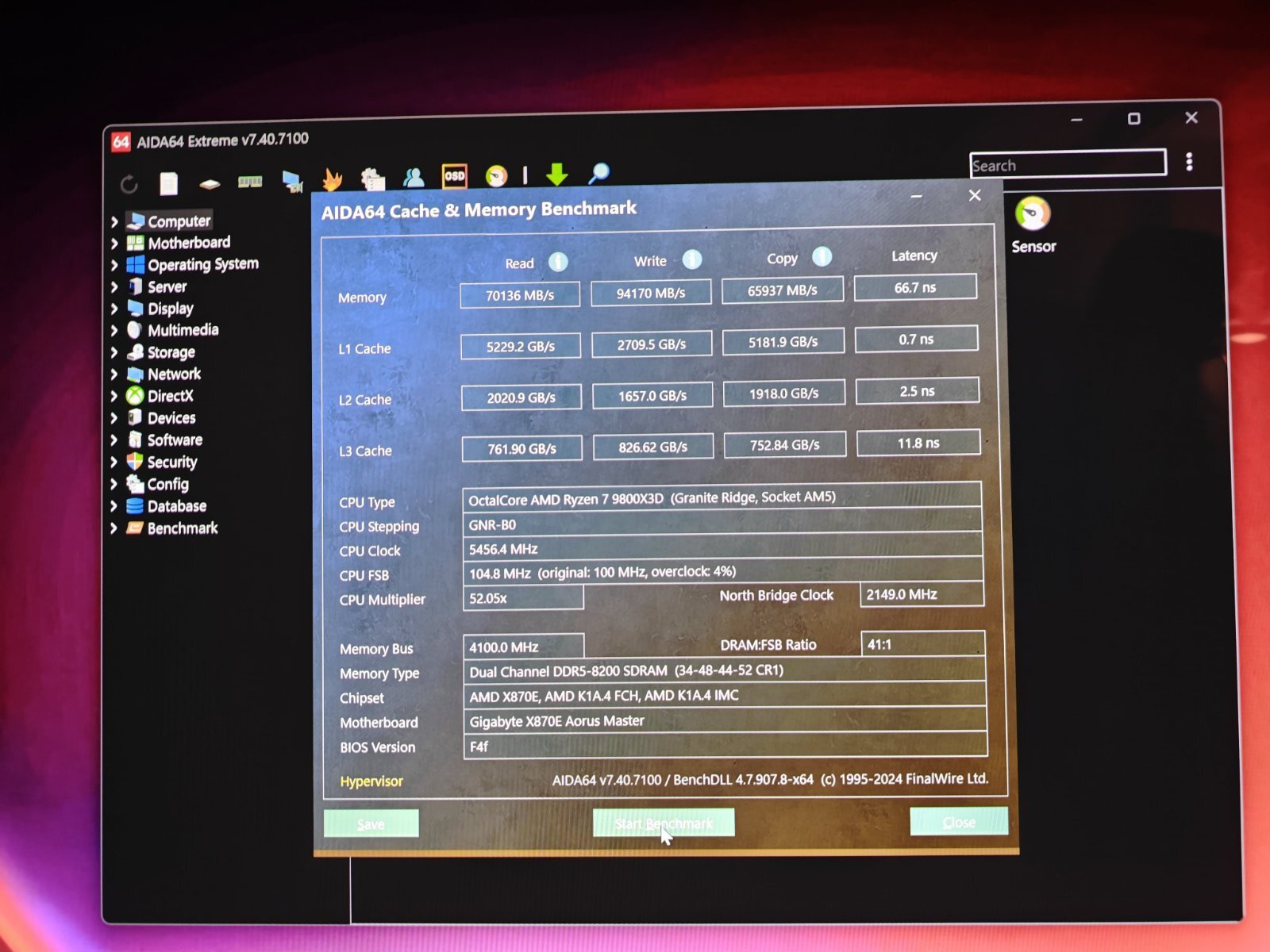Click North Bridge Clock value 2149.0 MHz
Image resolution: width=1270 pixels, height=952 pixels.
[x=922, y=594]
